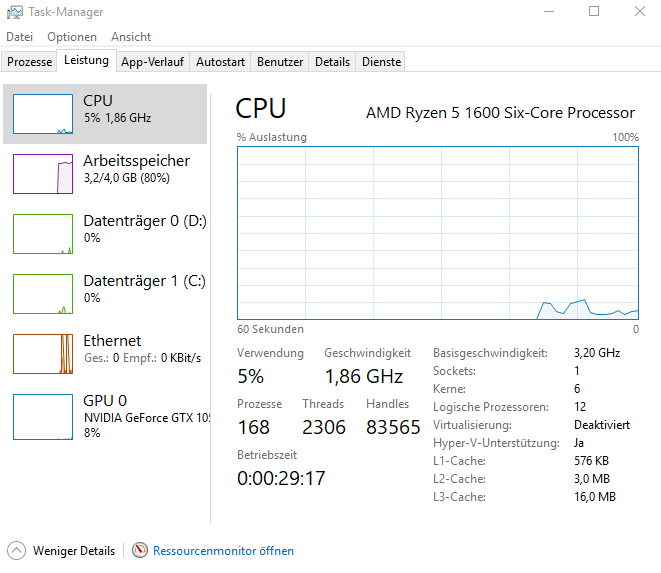Open the Datenträger 1 (C:) graph
The width and height of the screenshot is (661, 573).
[x=43, y=293]
